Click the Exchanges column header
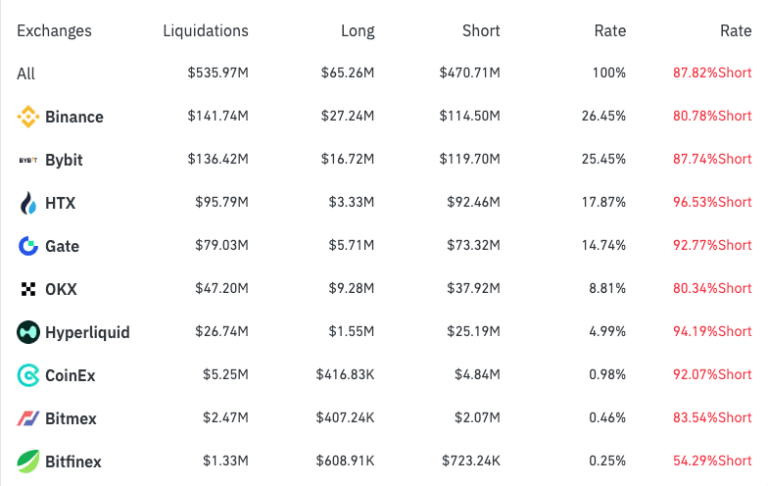This screenshot has width=768, height=486. (54, 31)
